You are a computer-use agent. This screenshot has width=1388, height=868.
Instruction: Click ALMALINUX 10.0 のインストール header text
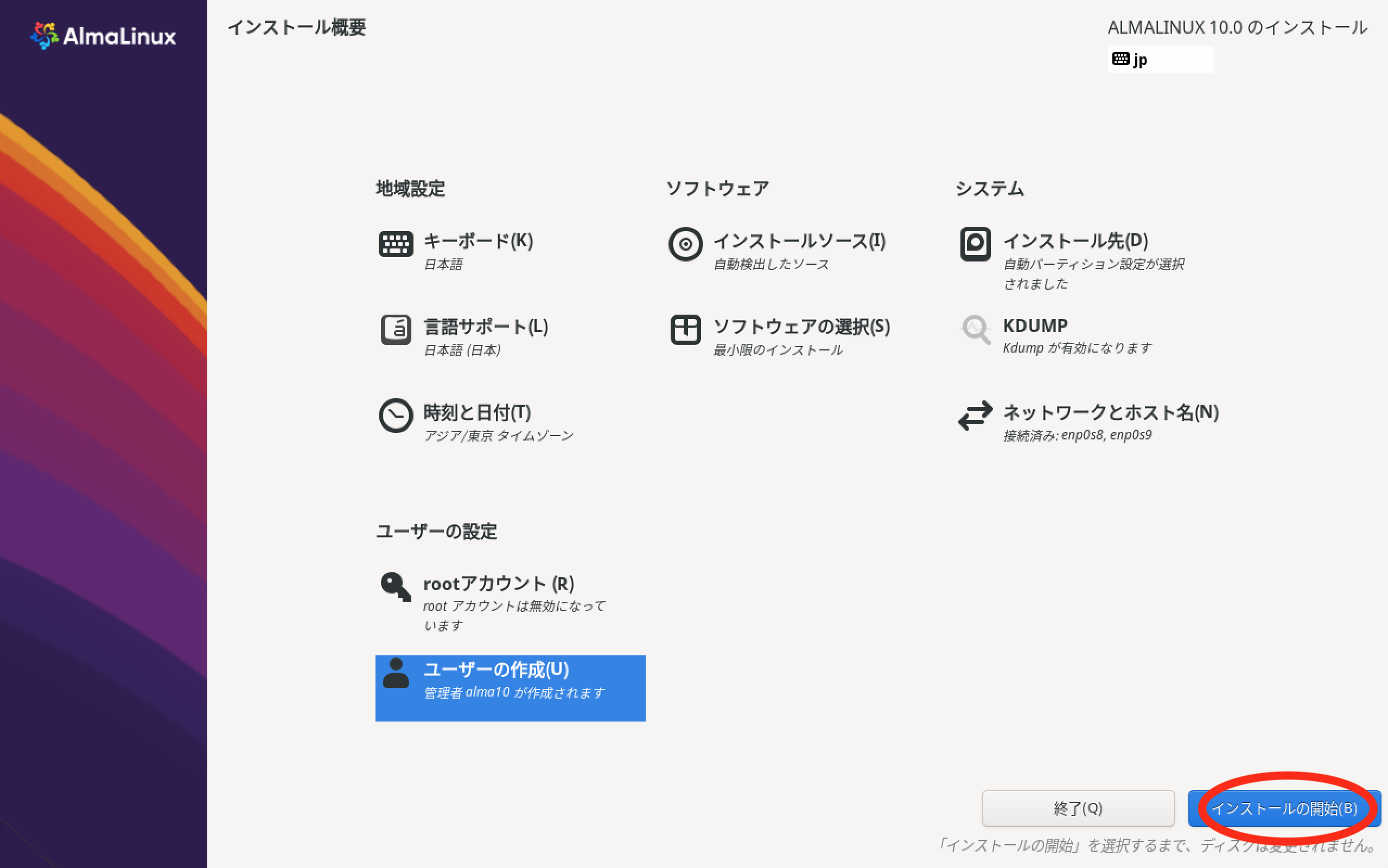pos(1237,27)
